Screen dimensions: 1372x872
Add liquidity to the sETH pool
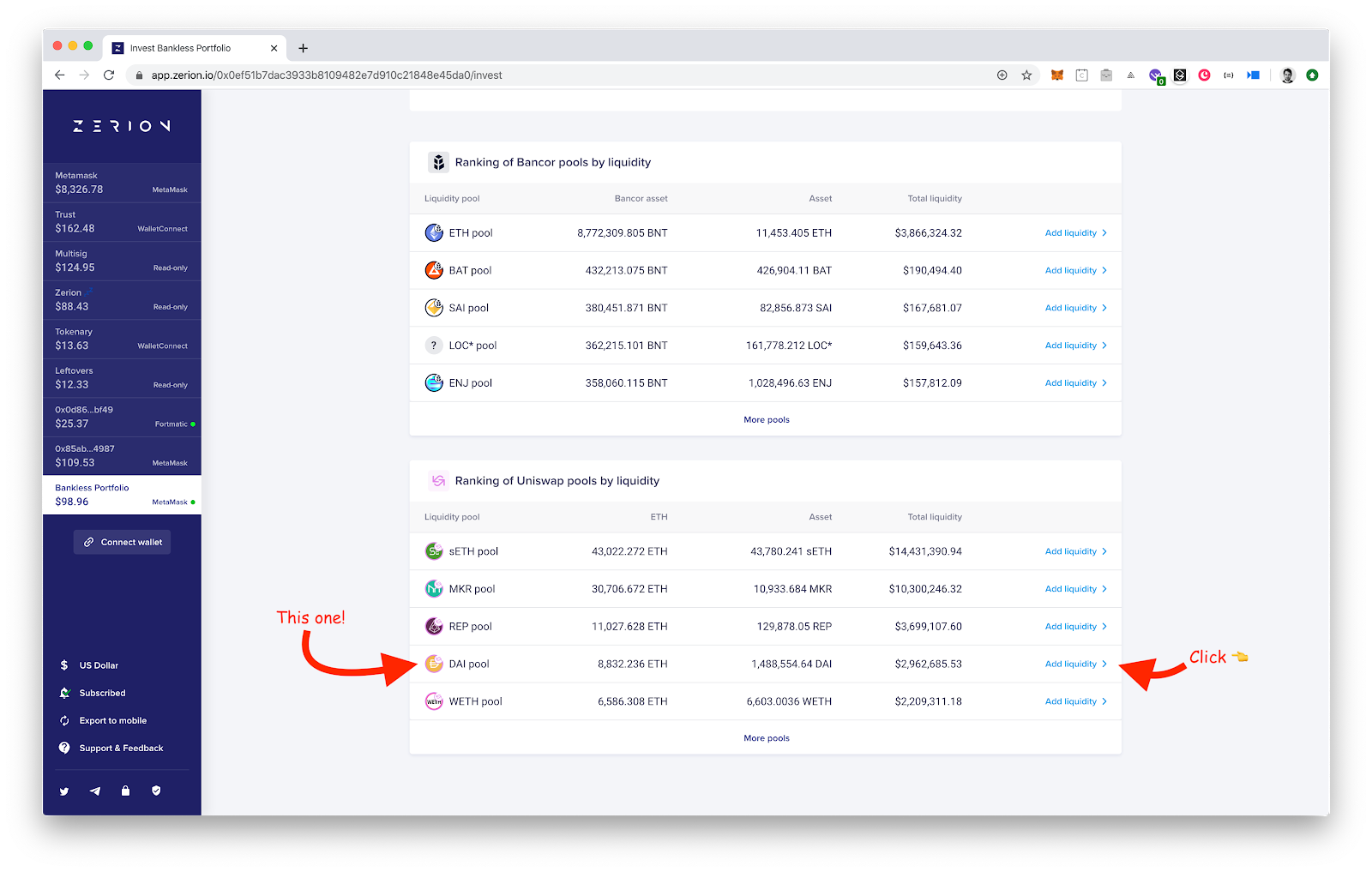1076,551
